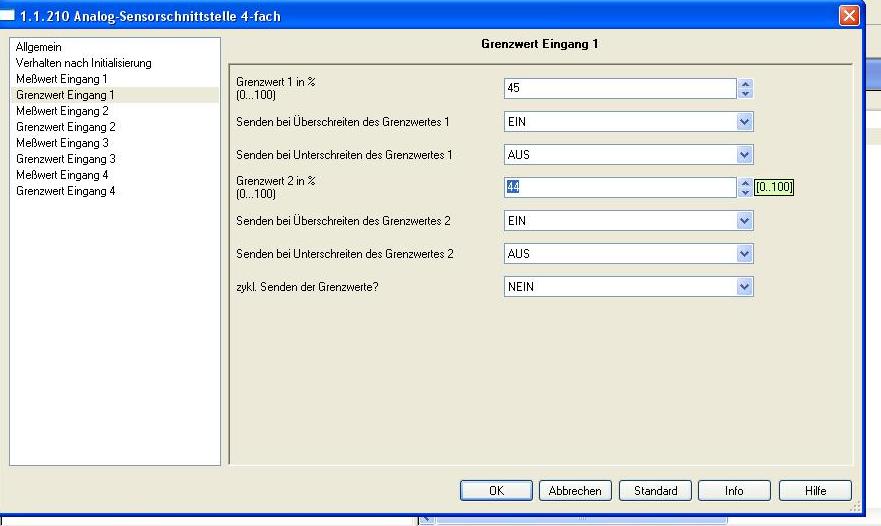Click the up arrow of Grenzwert 1 spinner
The width and height of the screenshot is (881, 526).
[x=745, y=84]
